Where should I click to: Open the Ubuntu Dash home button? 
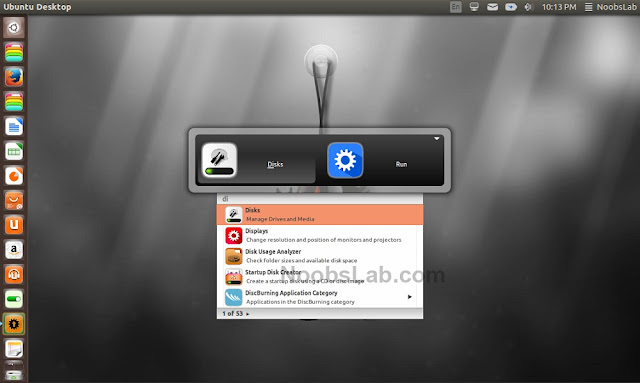tap(14, 28)
